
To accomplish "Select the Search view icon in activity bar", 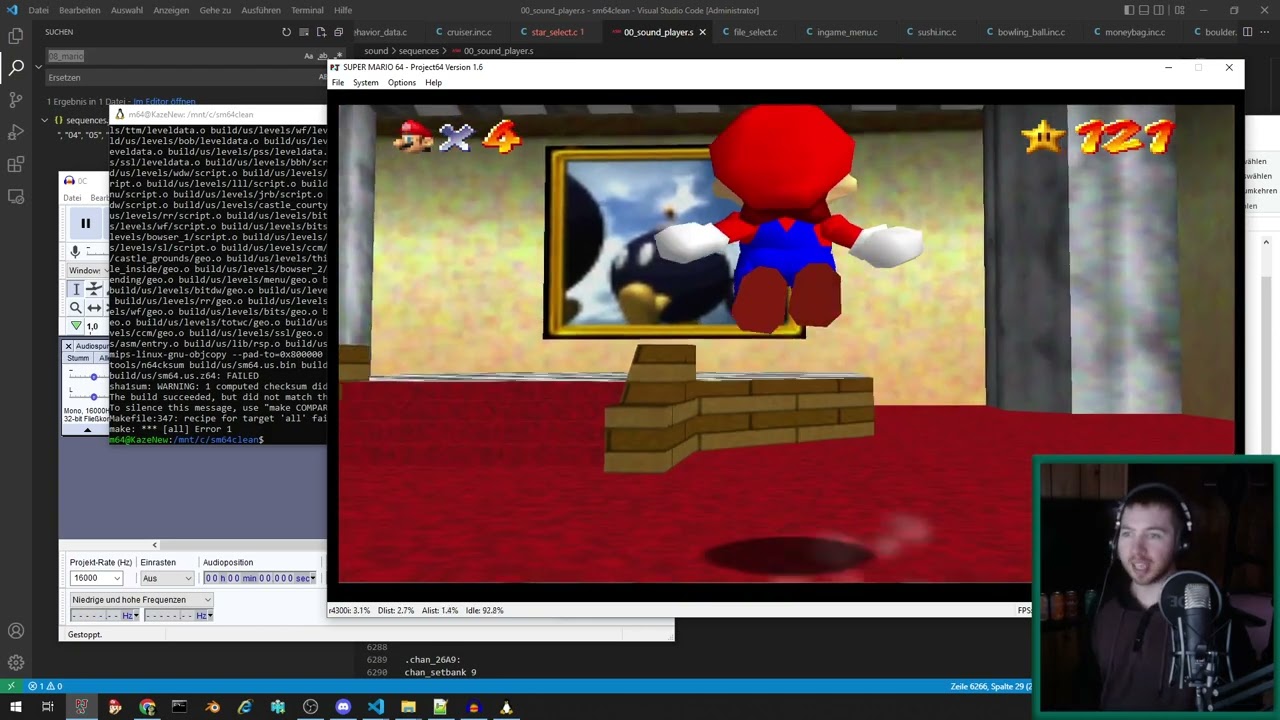I will click(16, 68).
